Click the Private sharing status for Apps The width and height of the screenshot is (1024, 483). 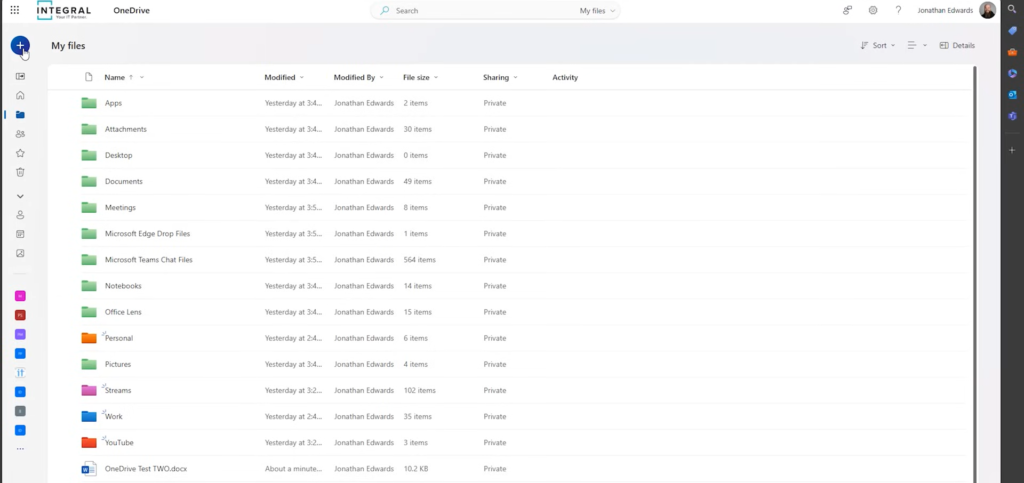point(494,103)
